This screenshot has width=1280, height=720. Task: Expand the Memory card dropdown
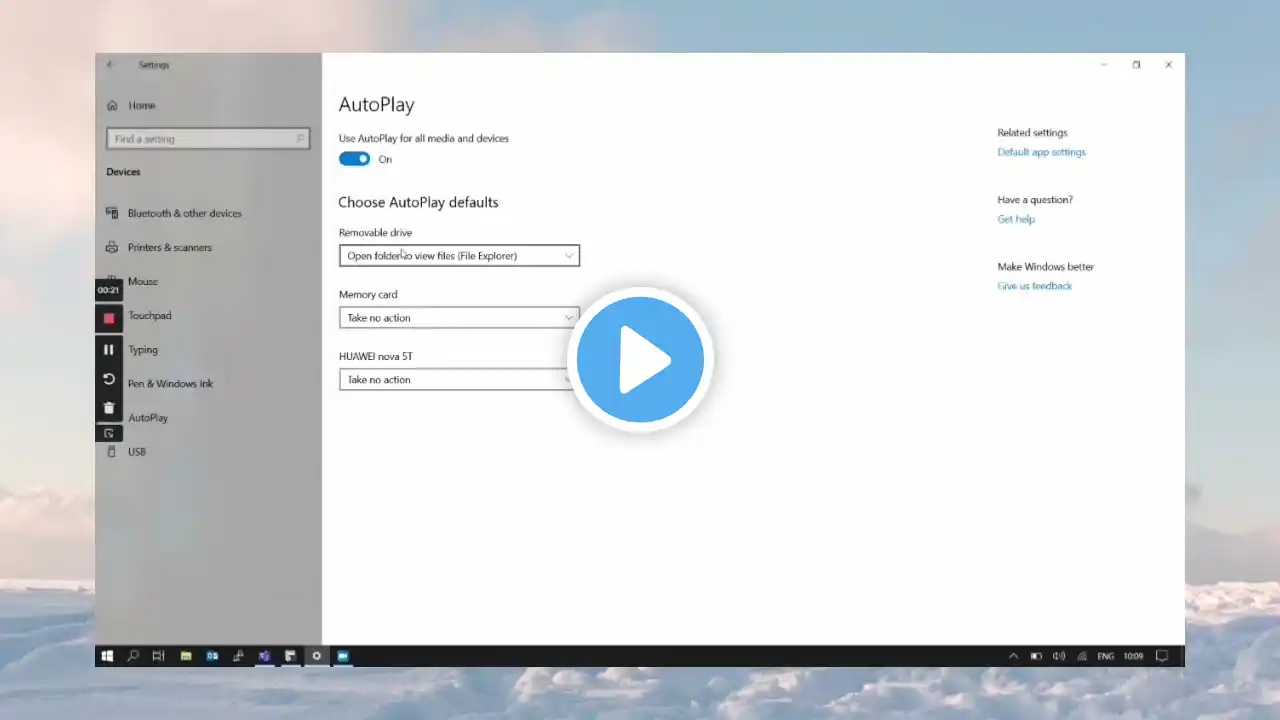coord(459,318)
